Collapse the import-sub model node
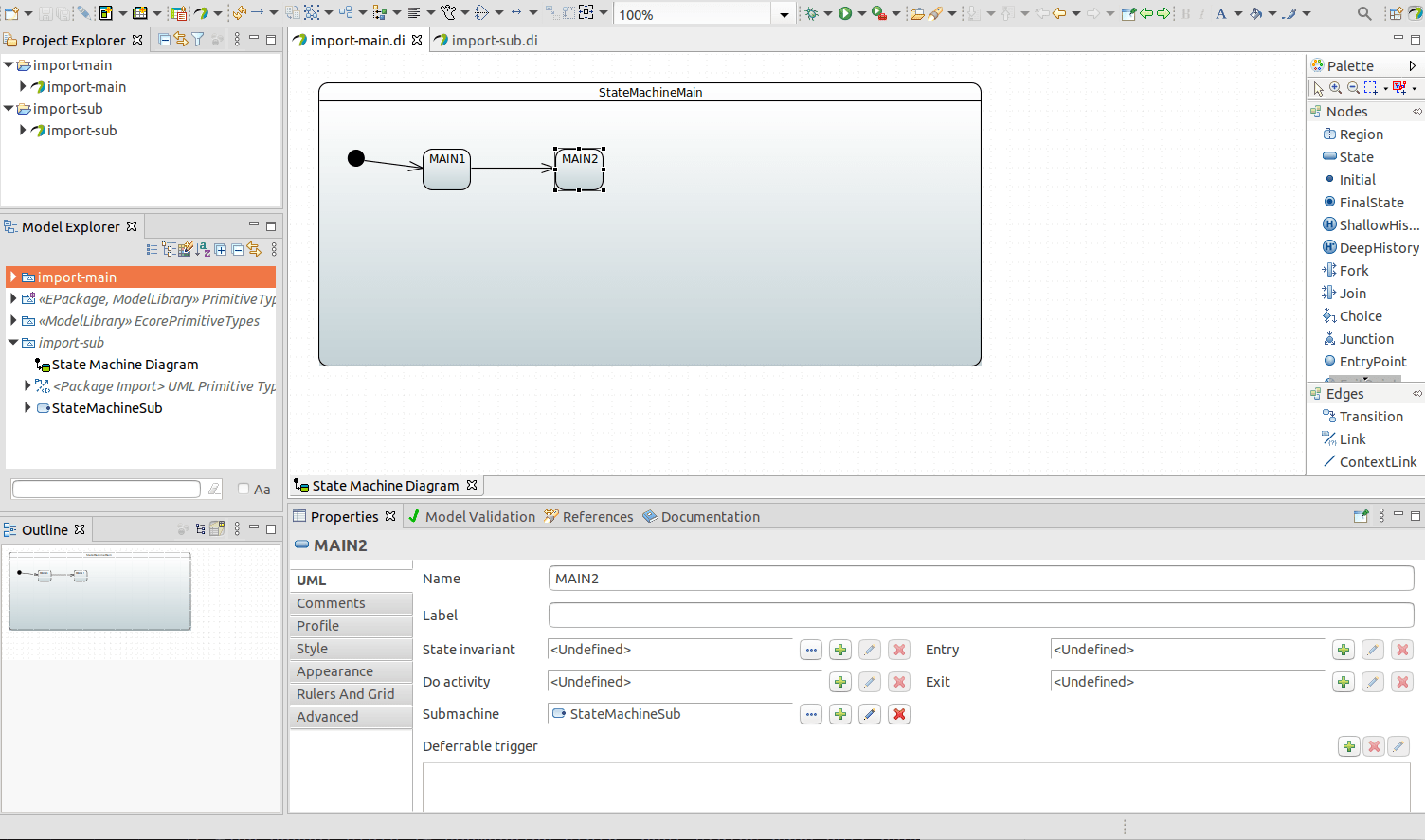This screenshot has width=1425, height=840. tap(13, 343)
